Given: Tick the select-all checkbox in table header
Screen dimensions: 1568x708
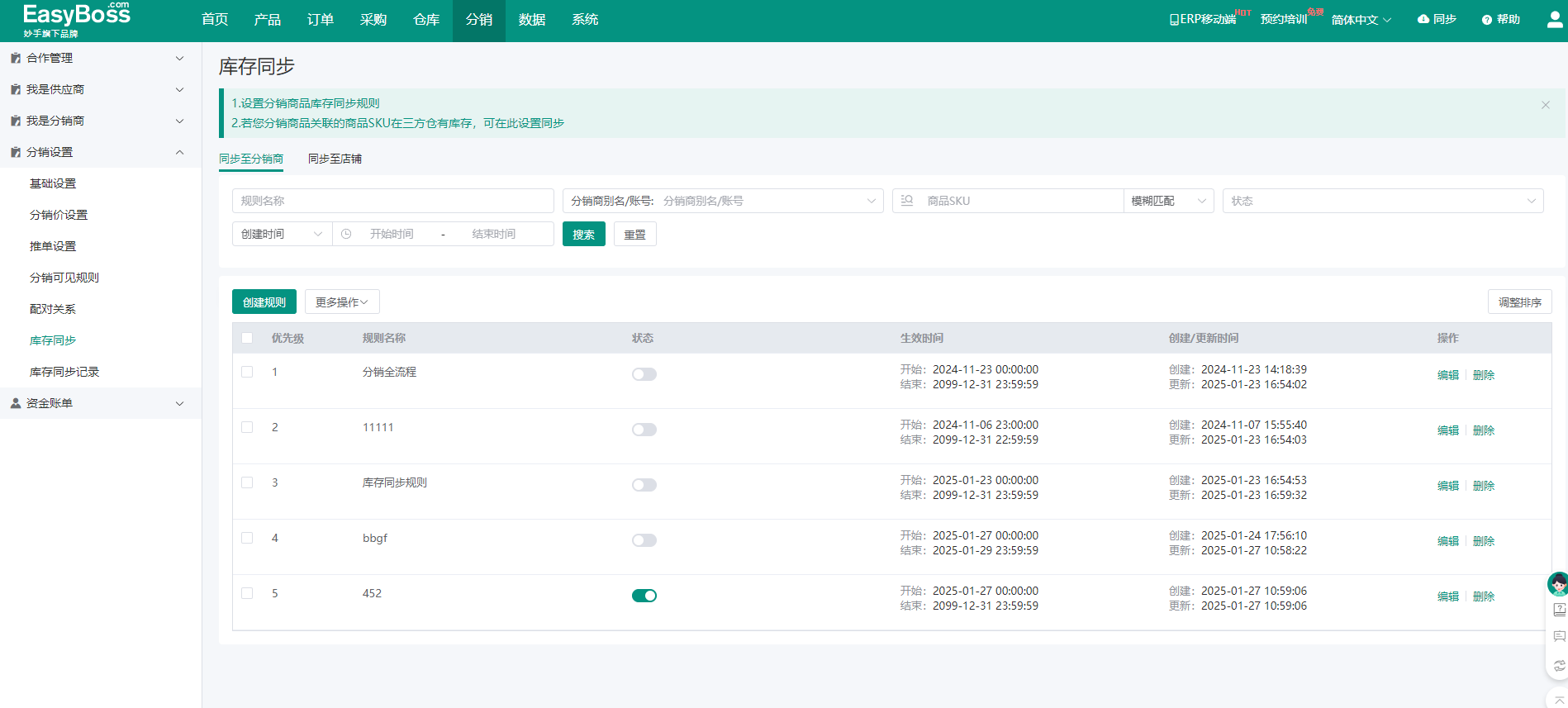Looking at the screenshot, I should (247, 338).
